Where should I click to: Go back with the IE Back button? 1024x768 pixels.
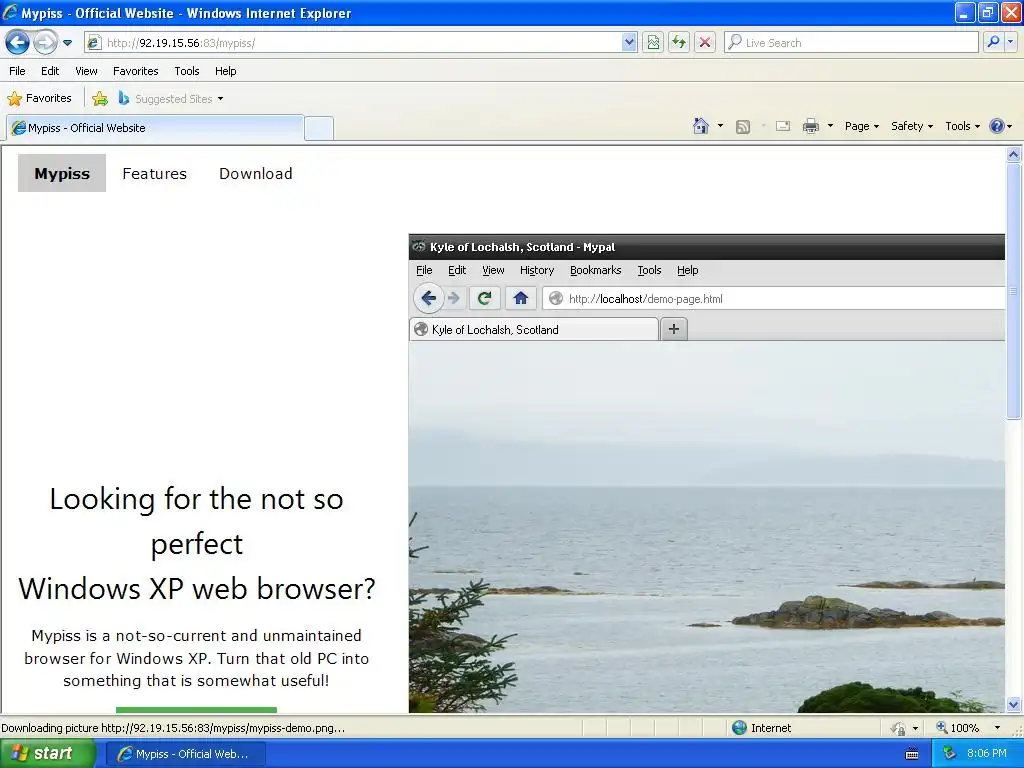18,43
